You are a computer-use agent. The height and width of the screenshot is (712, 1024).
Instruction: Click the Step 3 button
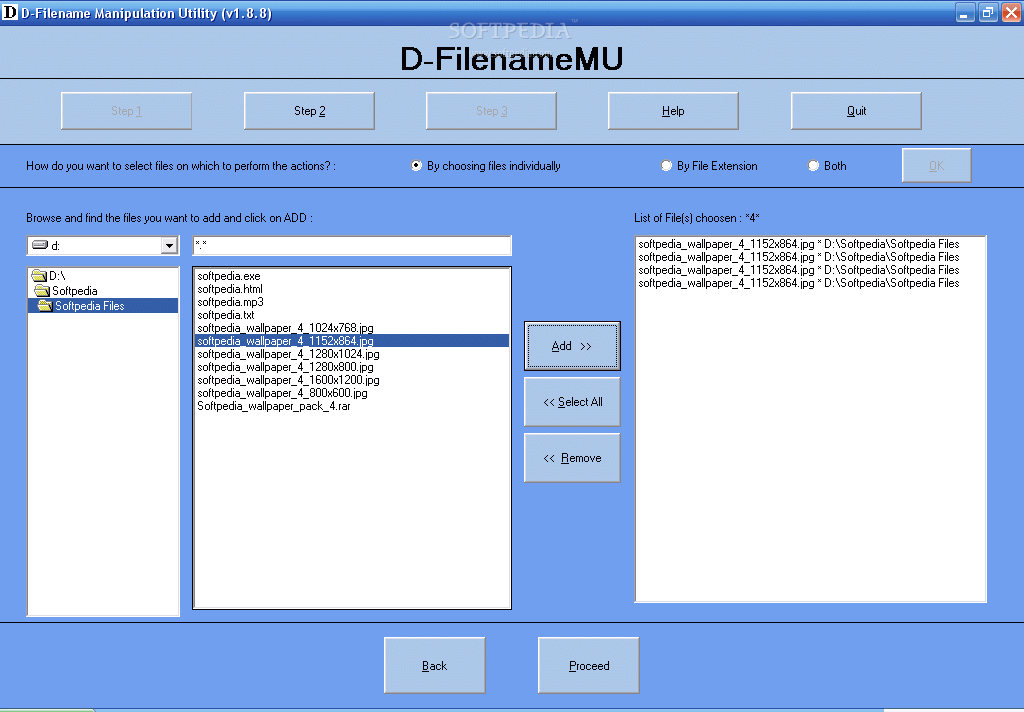point(491,111)
